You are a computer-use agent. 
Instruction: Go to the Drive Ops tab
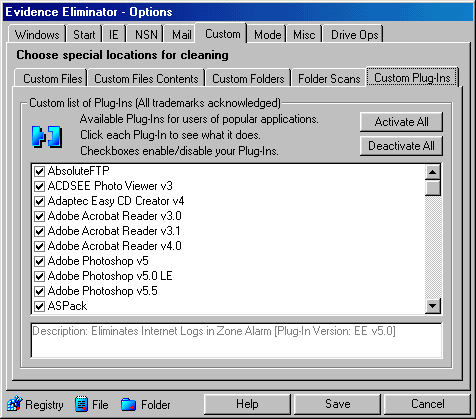pyautogui.click(x=354, y=34)
